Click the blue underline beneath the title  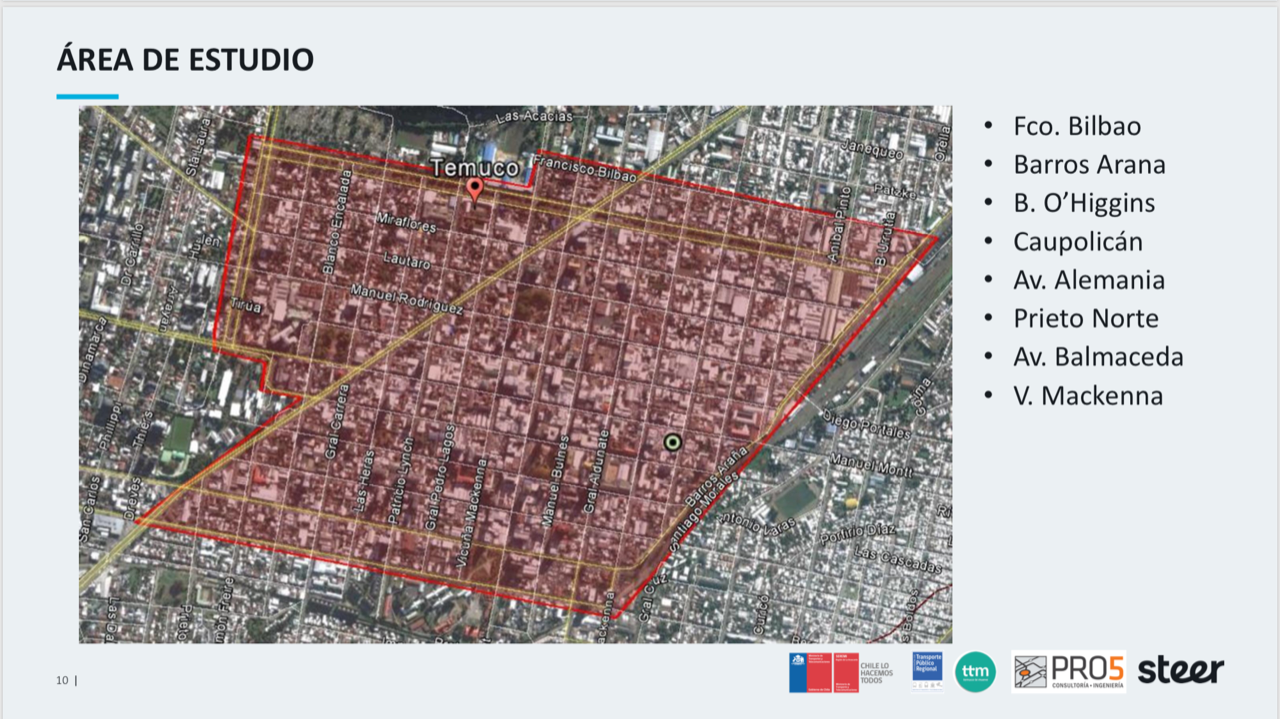click(x=88, y=97)
